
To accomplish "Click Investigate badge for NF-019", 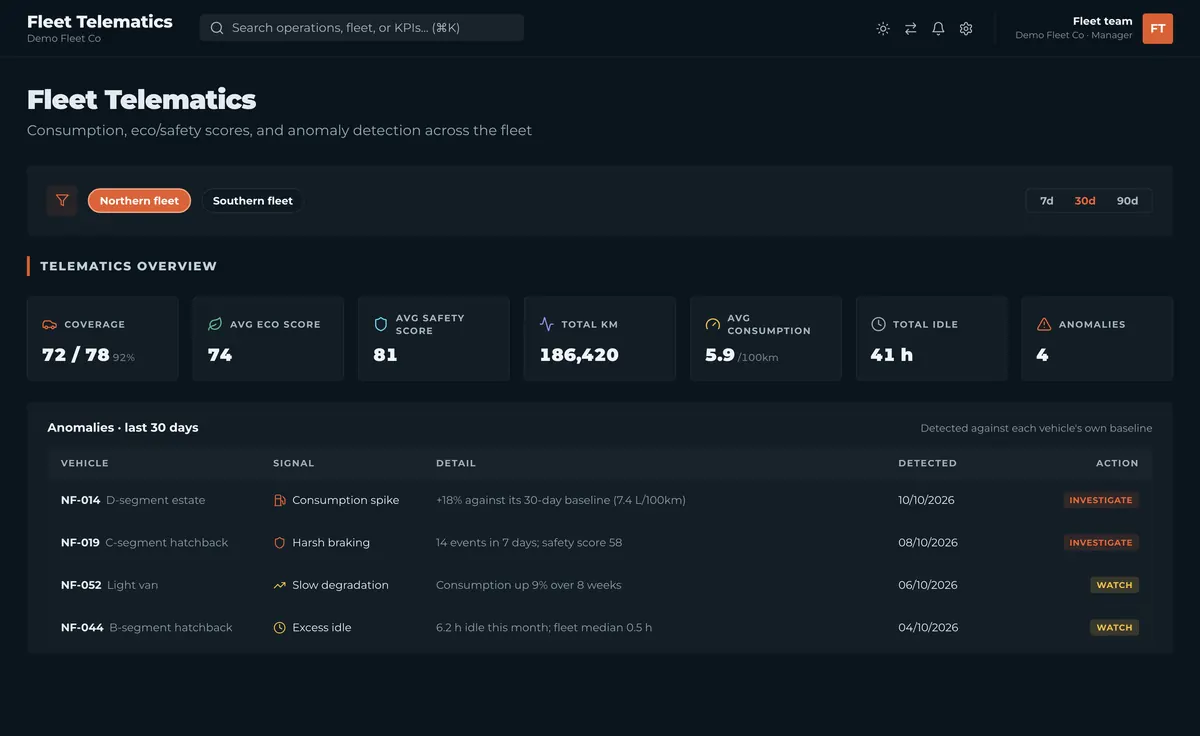I will 1101,543.
